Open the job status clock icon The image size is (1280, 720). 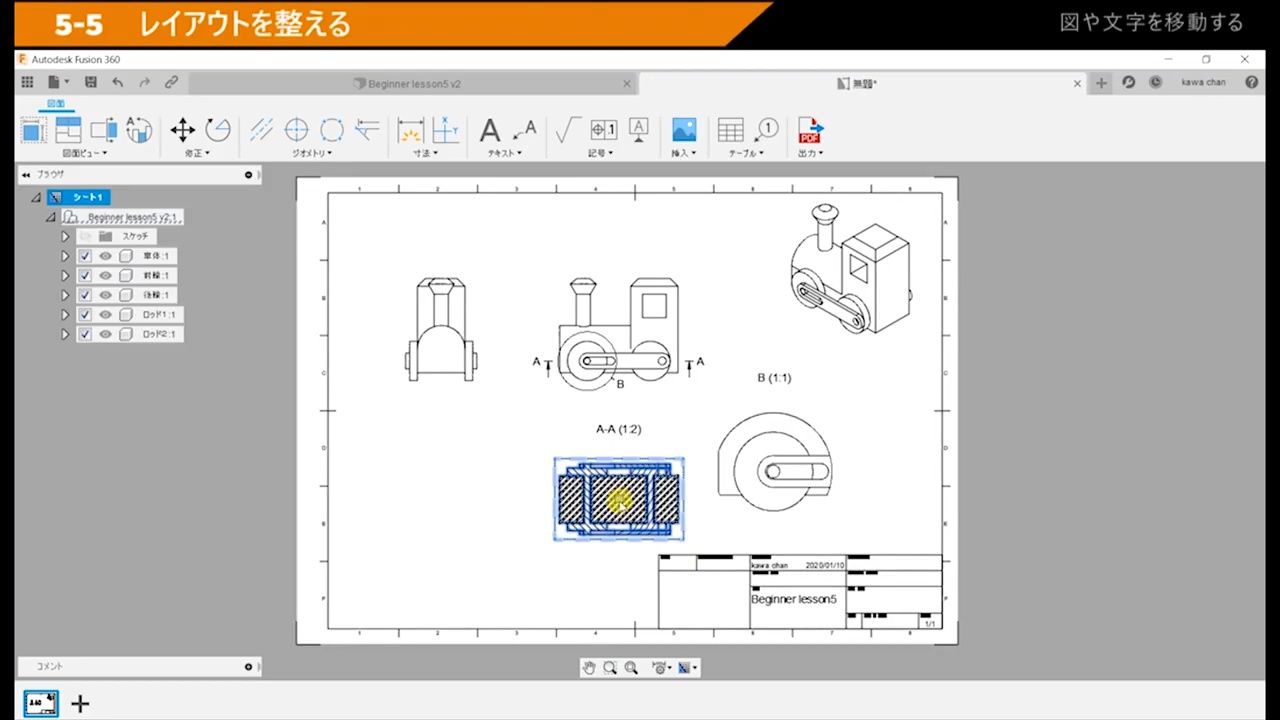click(1156, 83)
